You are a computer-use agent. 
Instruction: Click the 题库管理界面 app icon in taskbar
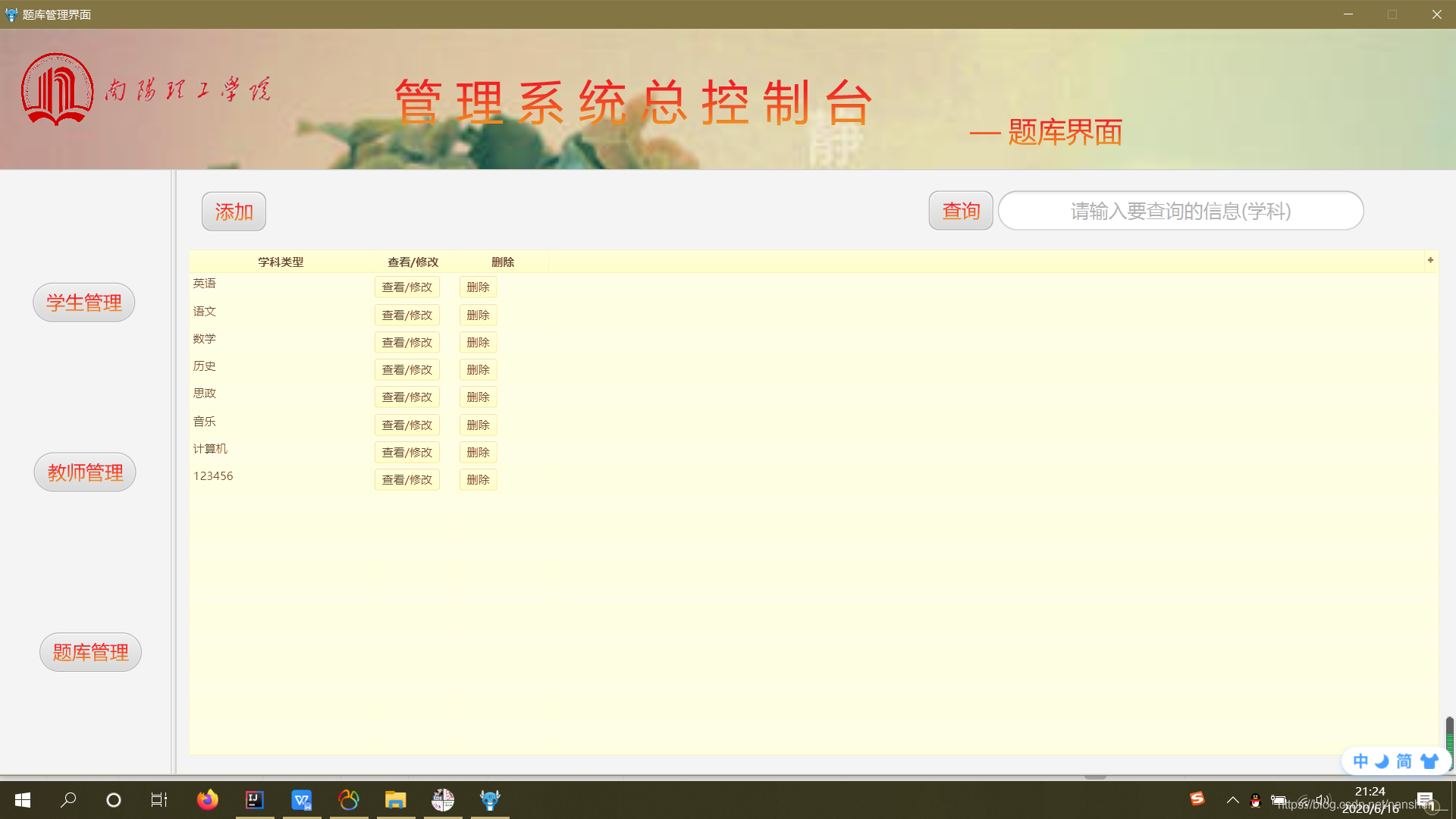(489, 799)
